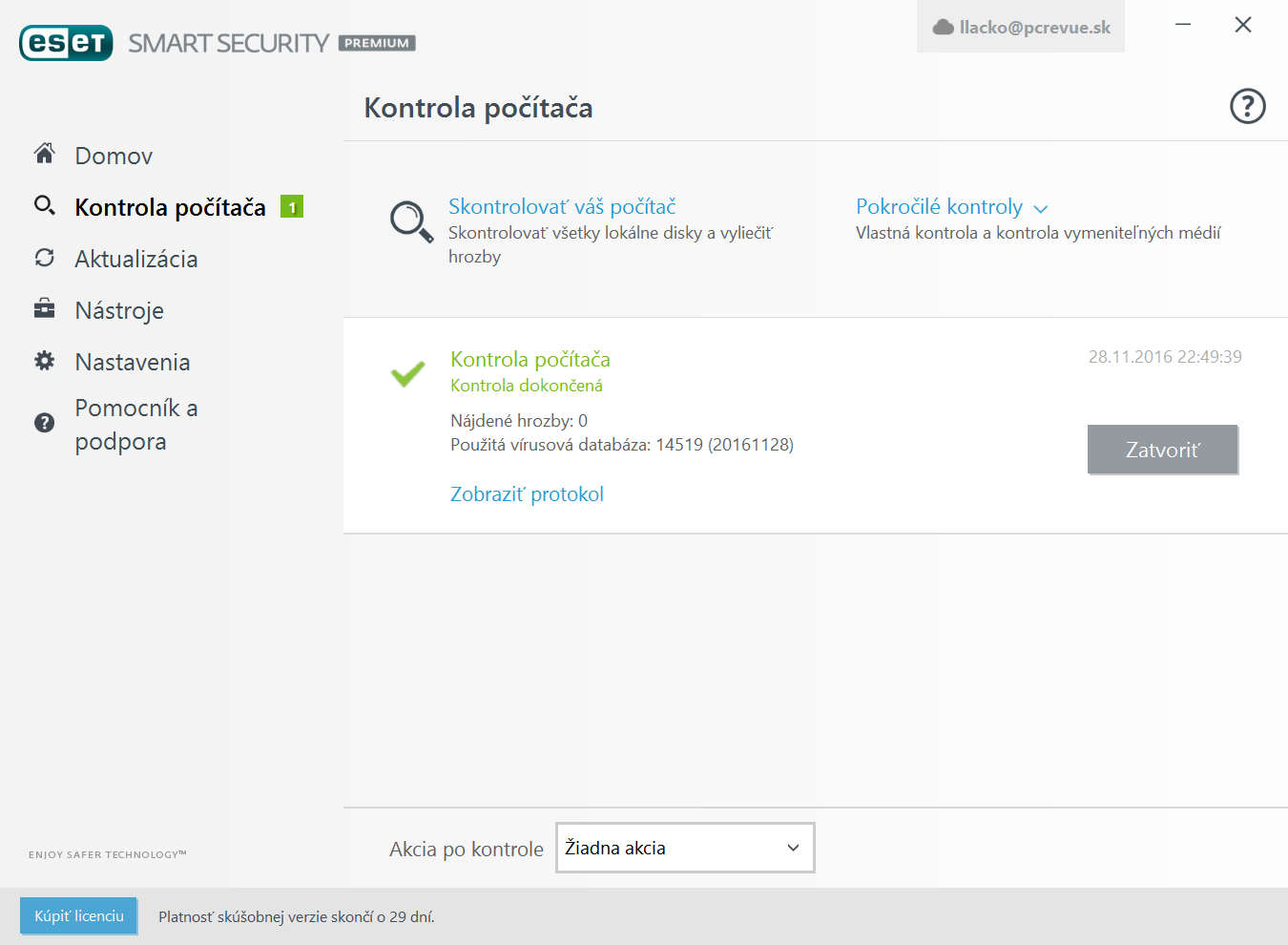
Task: Click the Nastavenia gear icon
Action: point(44,361)
